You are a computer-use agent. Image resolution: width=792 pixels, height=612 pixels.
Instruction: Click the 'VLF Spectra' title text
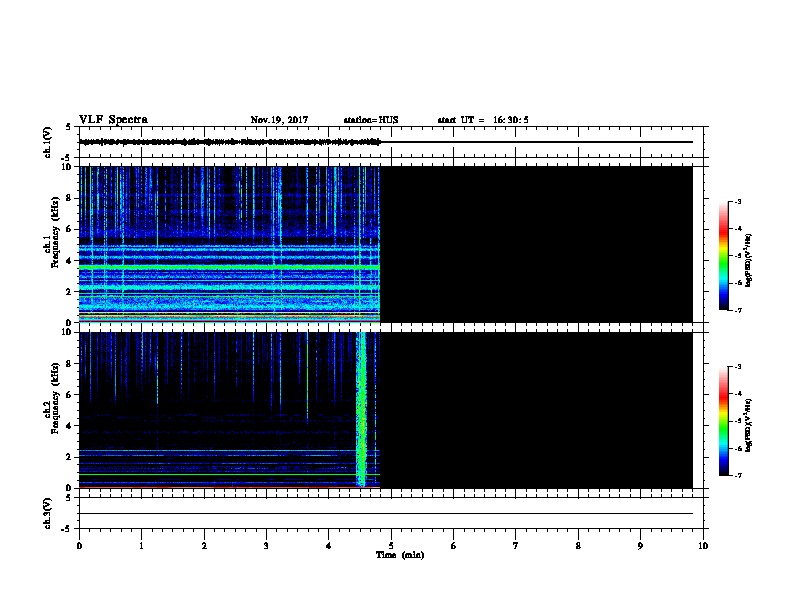pos(113,120)
